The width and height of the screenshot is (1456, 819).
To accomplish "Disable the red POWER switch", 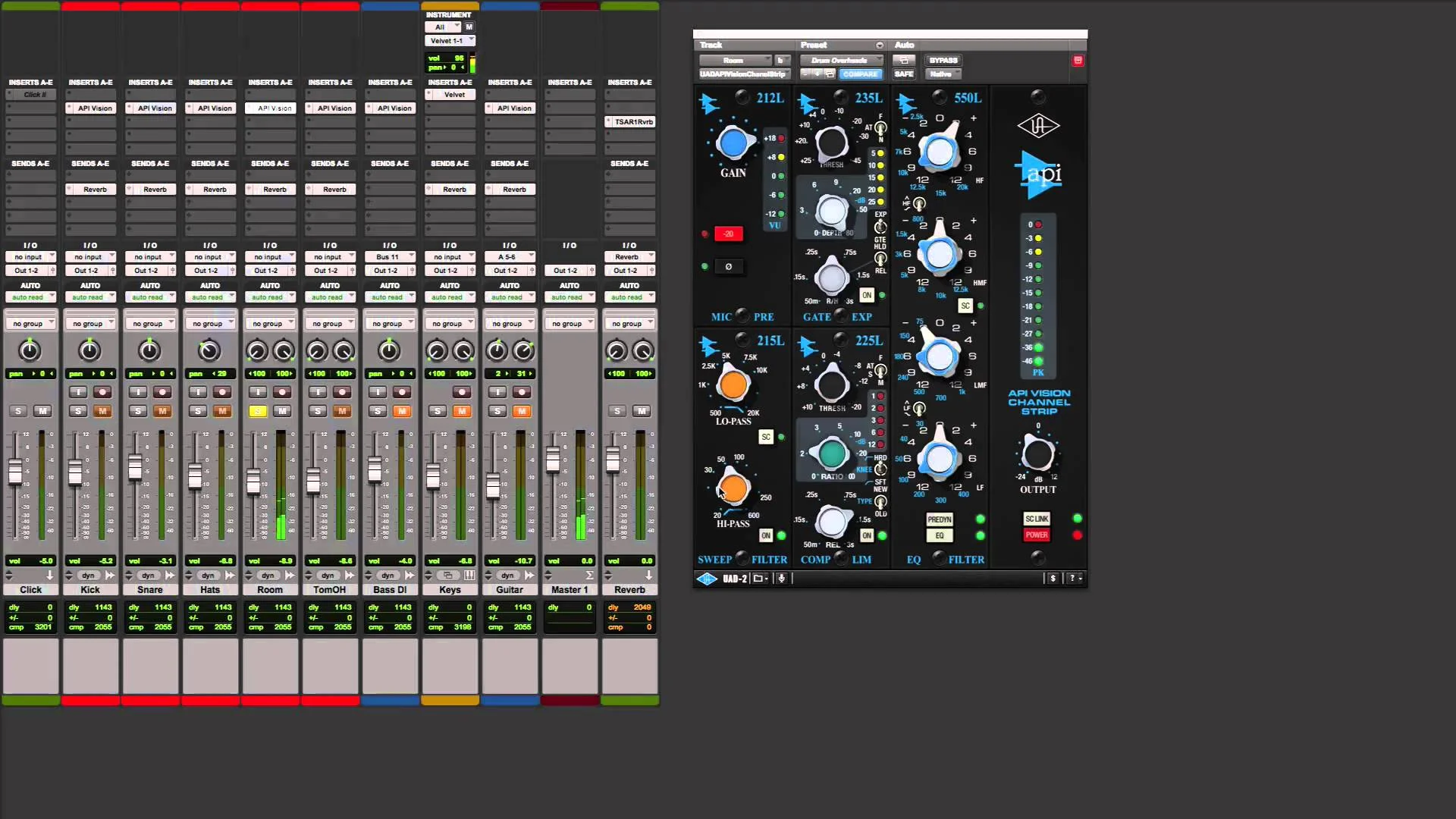I will [1037, 535].
